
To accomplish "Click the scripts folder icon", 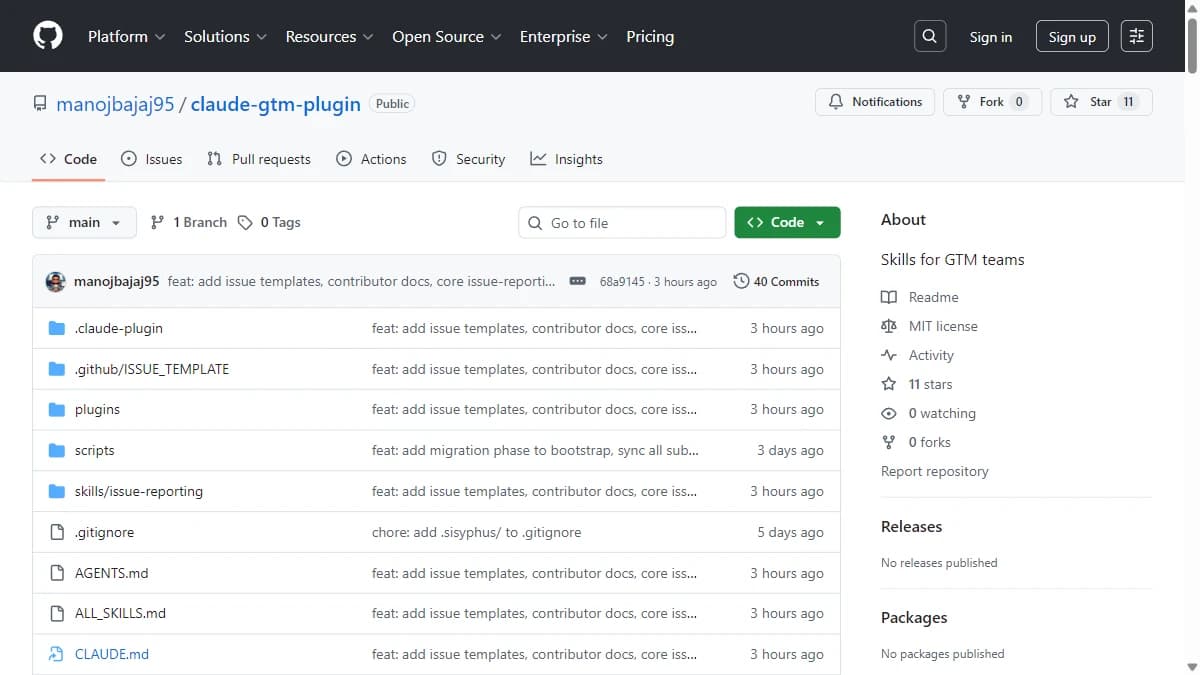I will (57, 451).
